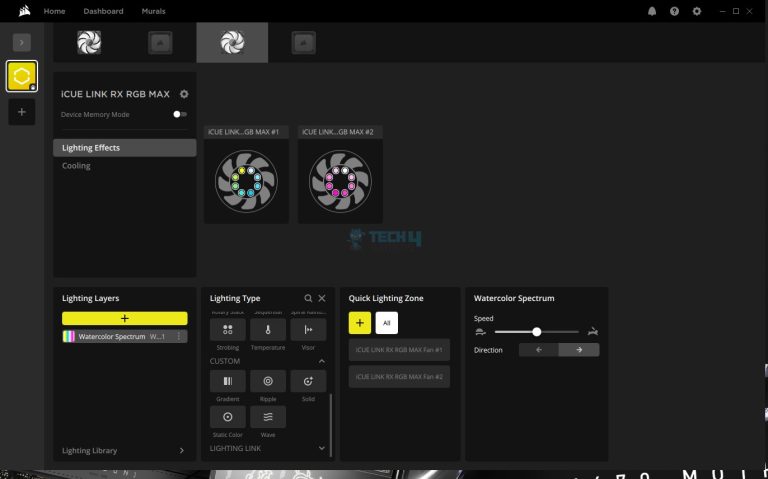Open the notifications bell
This screenshot has width=768, height=479.
pyautogui.click(x=652, y=11)
